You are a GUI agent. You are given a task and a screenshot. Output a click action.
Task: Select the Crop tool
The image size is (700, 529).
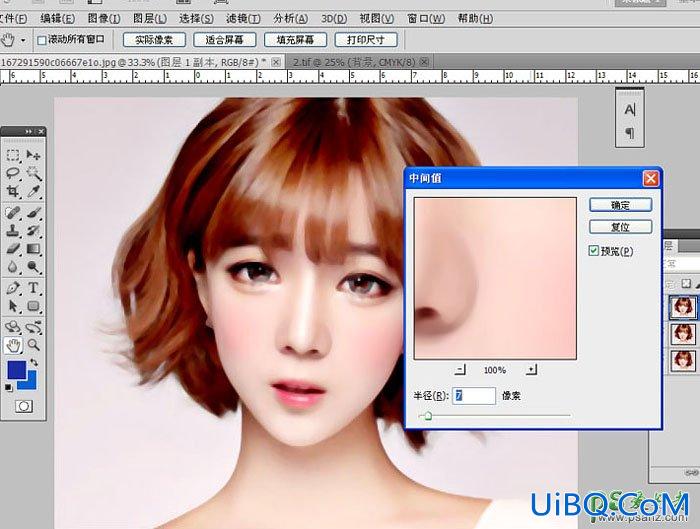point(13,191)
